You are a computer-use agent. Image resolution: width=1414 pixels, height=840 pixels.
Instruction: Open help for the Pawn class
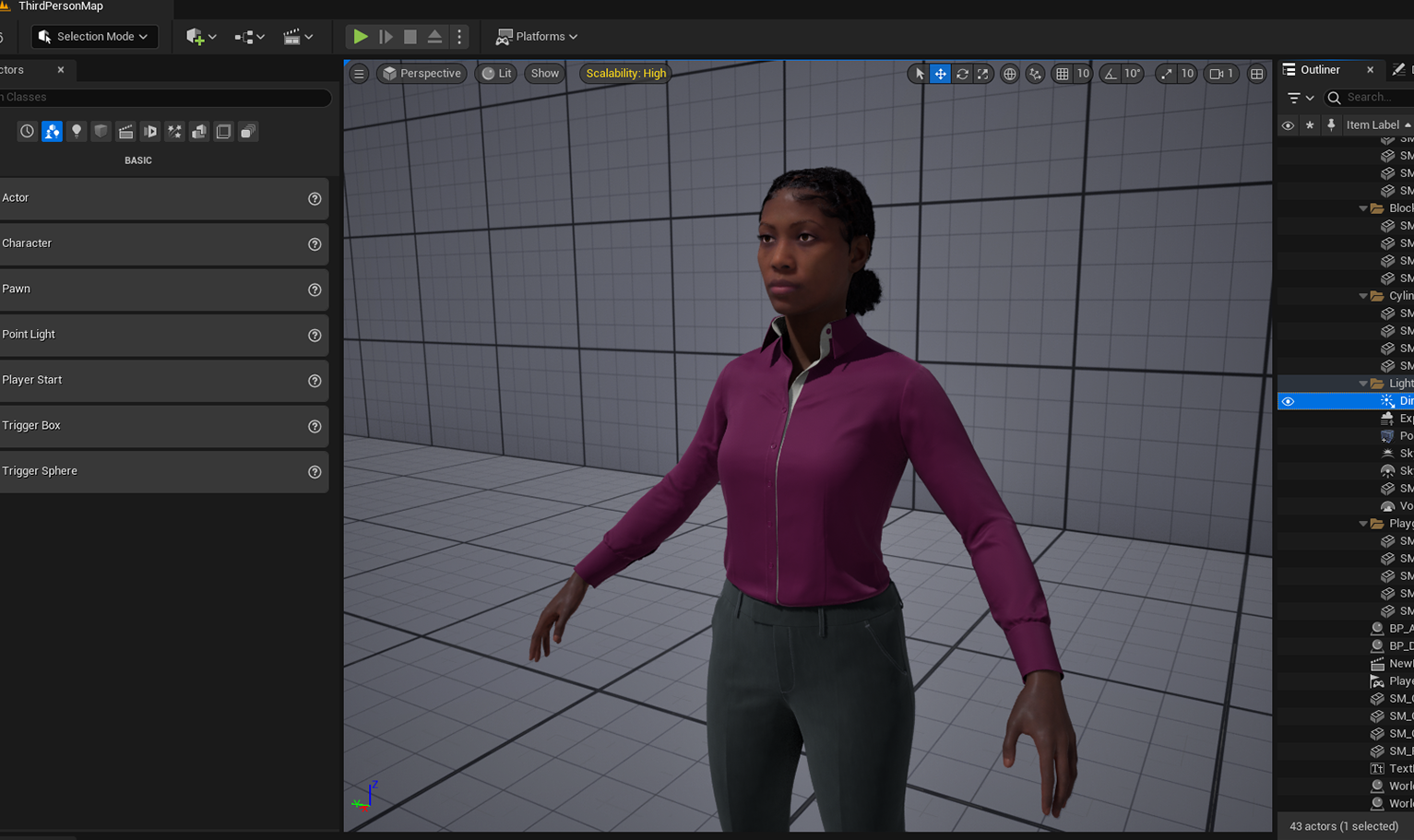click(x=315, y=290)
